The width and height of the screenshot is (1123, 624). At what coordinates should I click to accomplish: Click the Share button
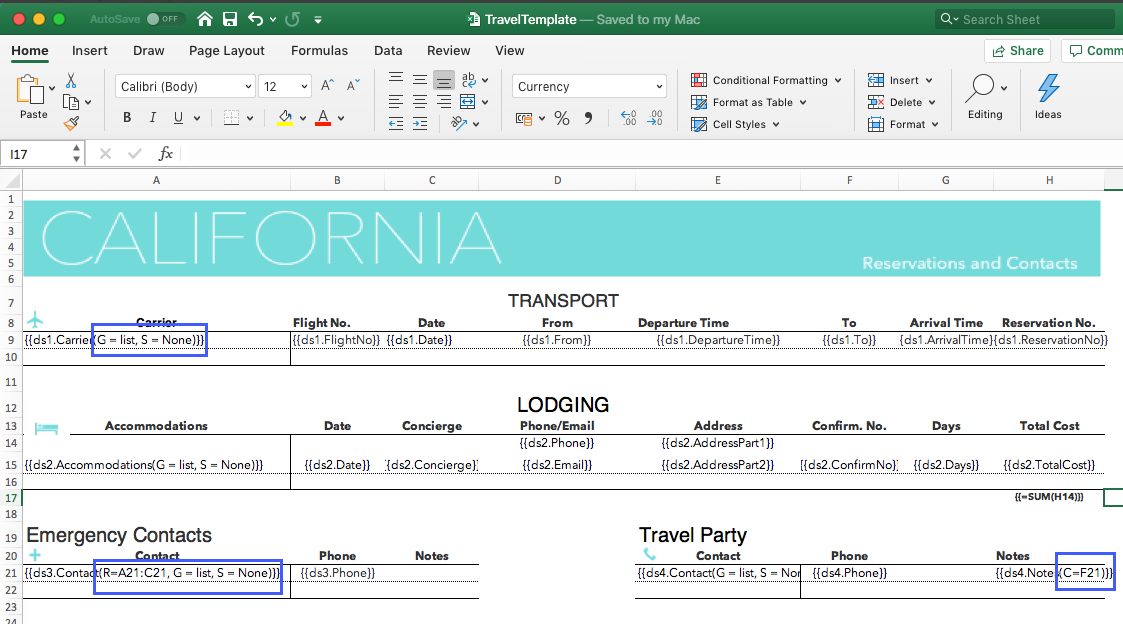1018,51
